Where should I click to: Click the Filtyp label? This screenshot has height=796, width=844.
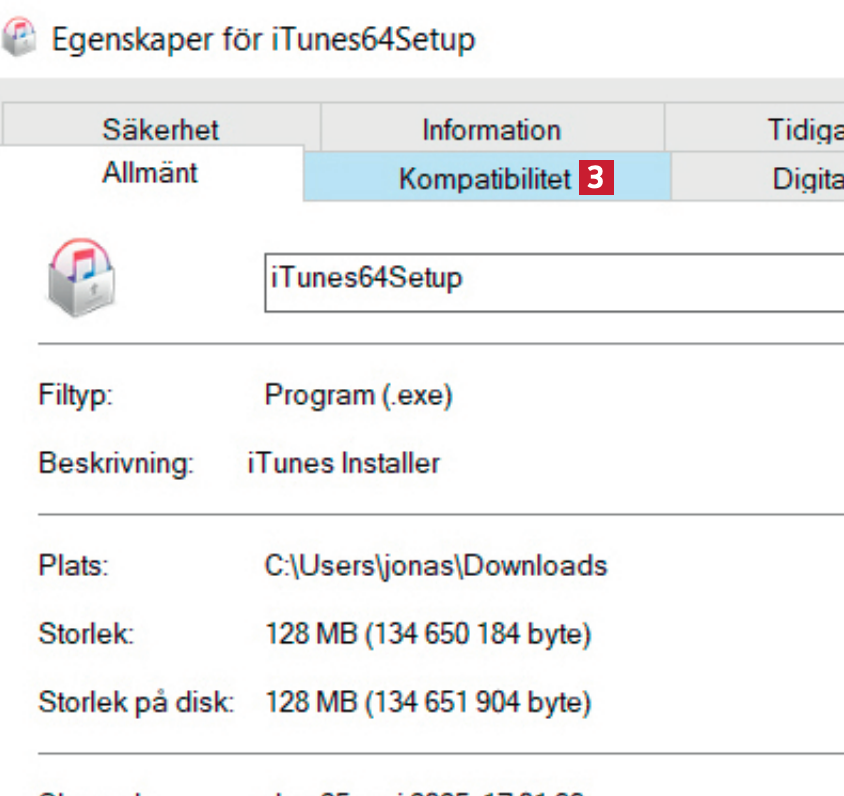tap(75, 396)
